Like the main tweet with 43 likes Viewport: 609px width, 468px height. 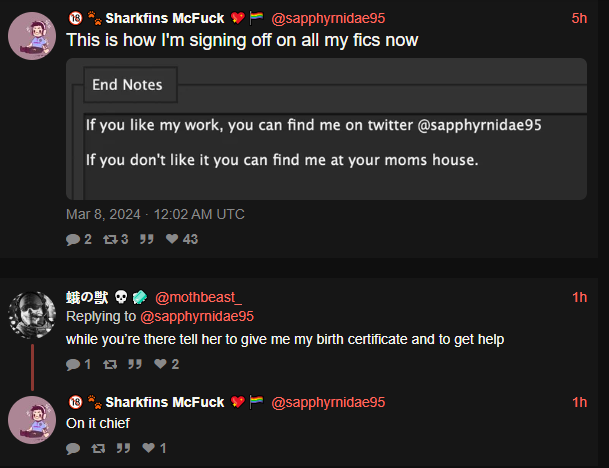pyautogui.click(x=172, y=239)
